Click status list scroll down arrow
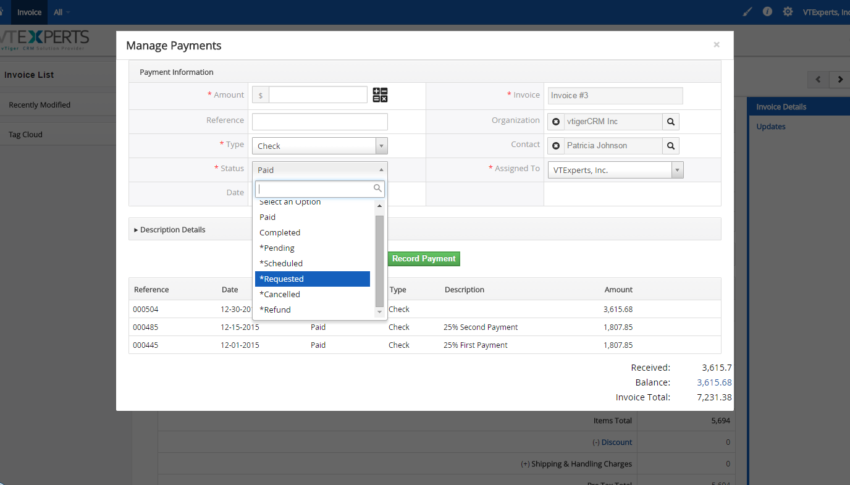850x485 pixels. click(x=379, y=312)
